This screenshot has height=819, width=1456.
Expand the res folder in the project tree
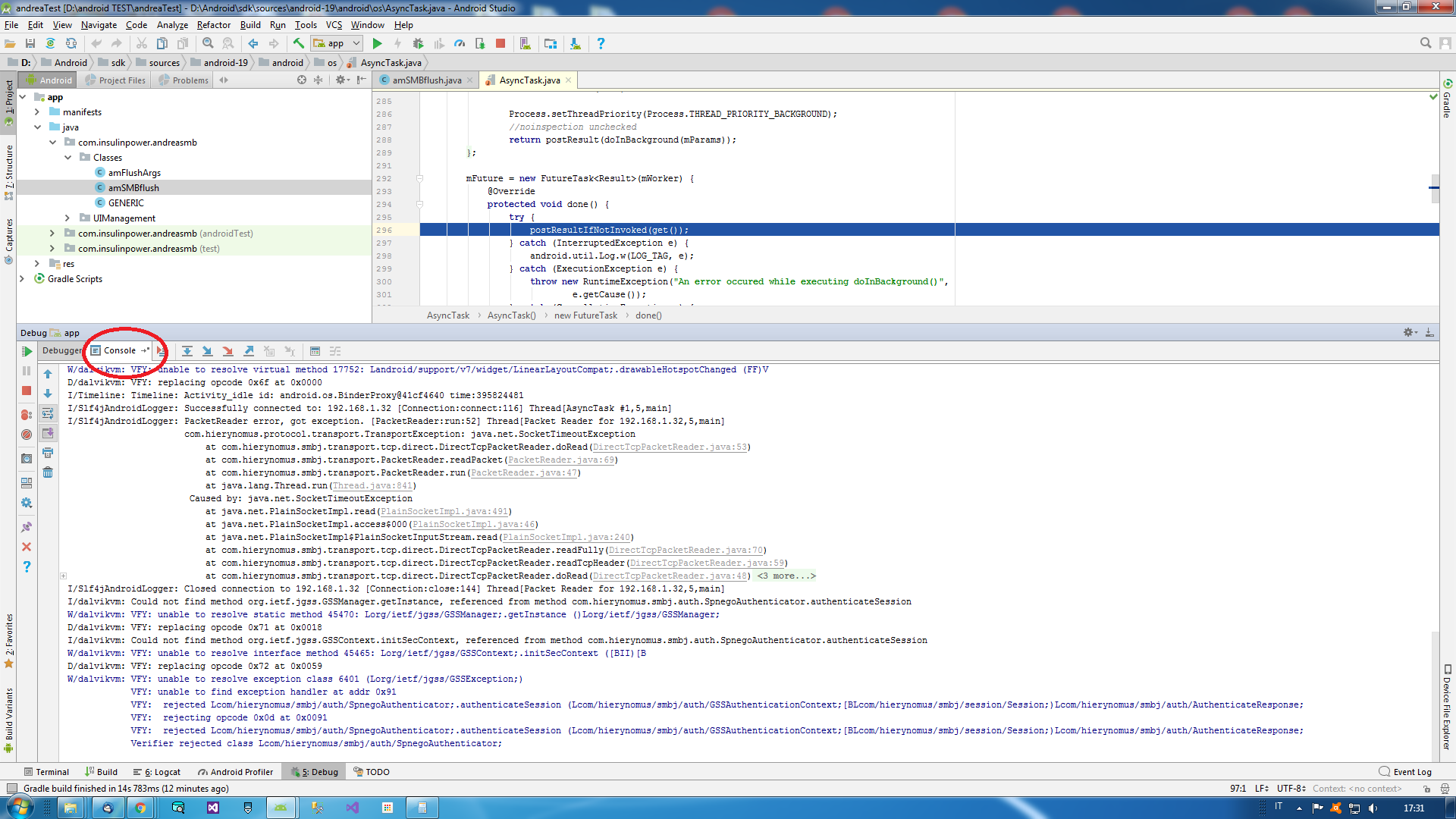37,263
